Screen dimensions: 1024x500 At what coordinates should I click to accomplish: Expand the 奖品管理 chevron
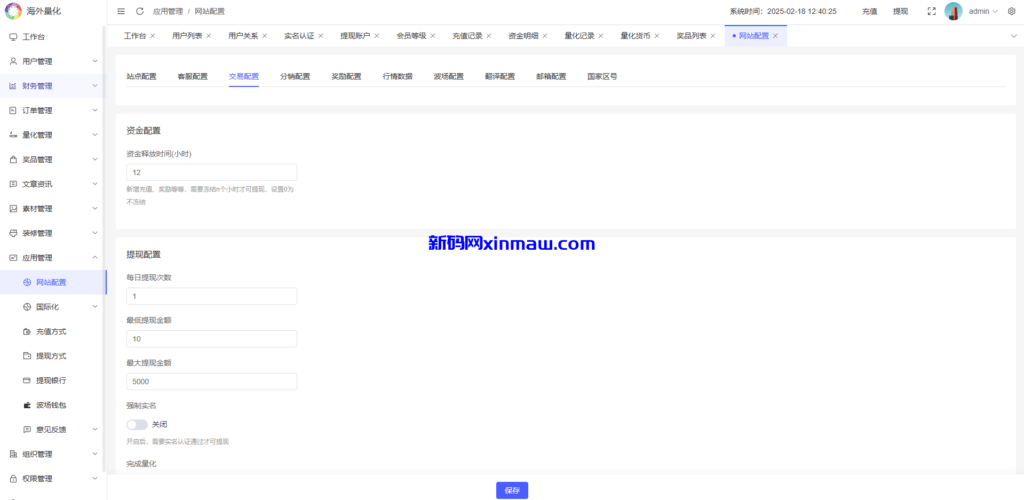95,159
